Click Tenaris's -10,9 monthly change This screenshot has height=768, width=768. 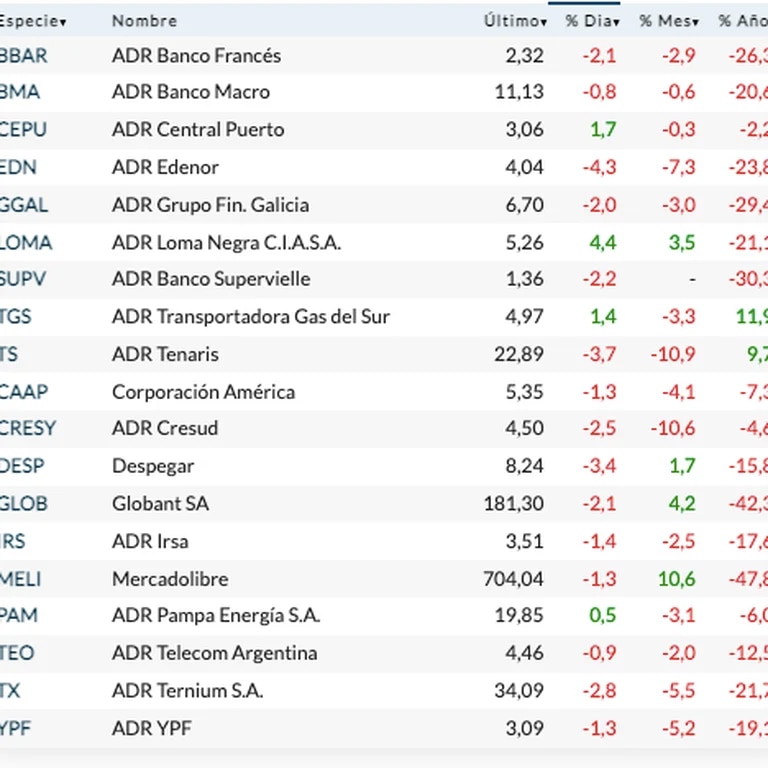pos(673,355)
